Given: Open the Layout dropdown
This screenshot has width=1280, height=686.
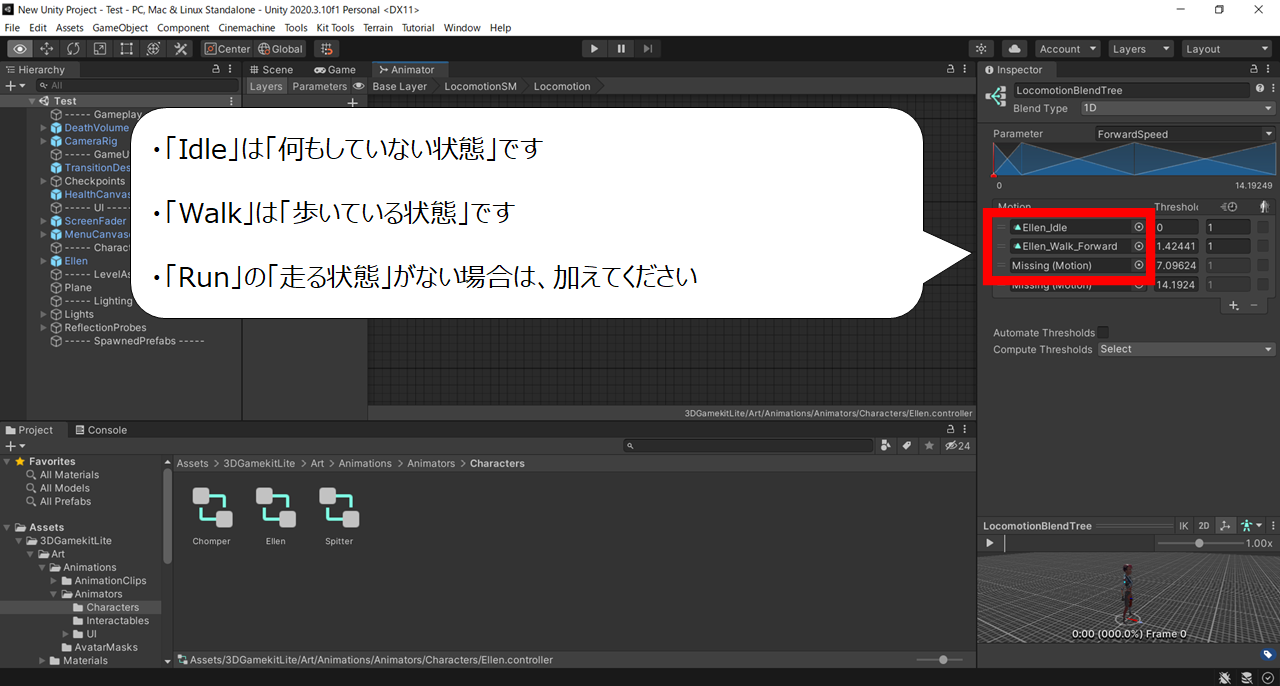Looking at the screenshot, I should coord(1225,49).
